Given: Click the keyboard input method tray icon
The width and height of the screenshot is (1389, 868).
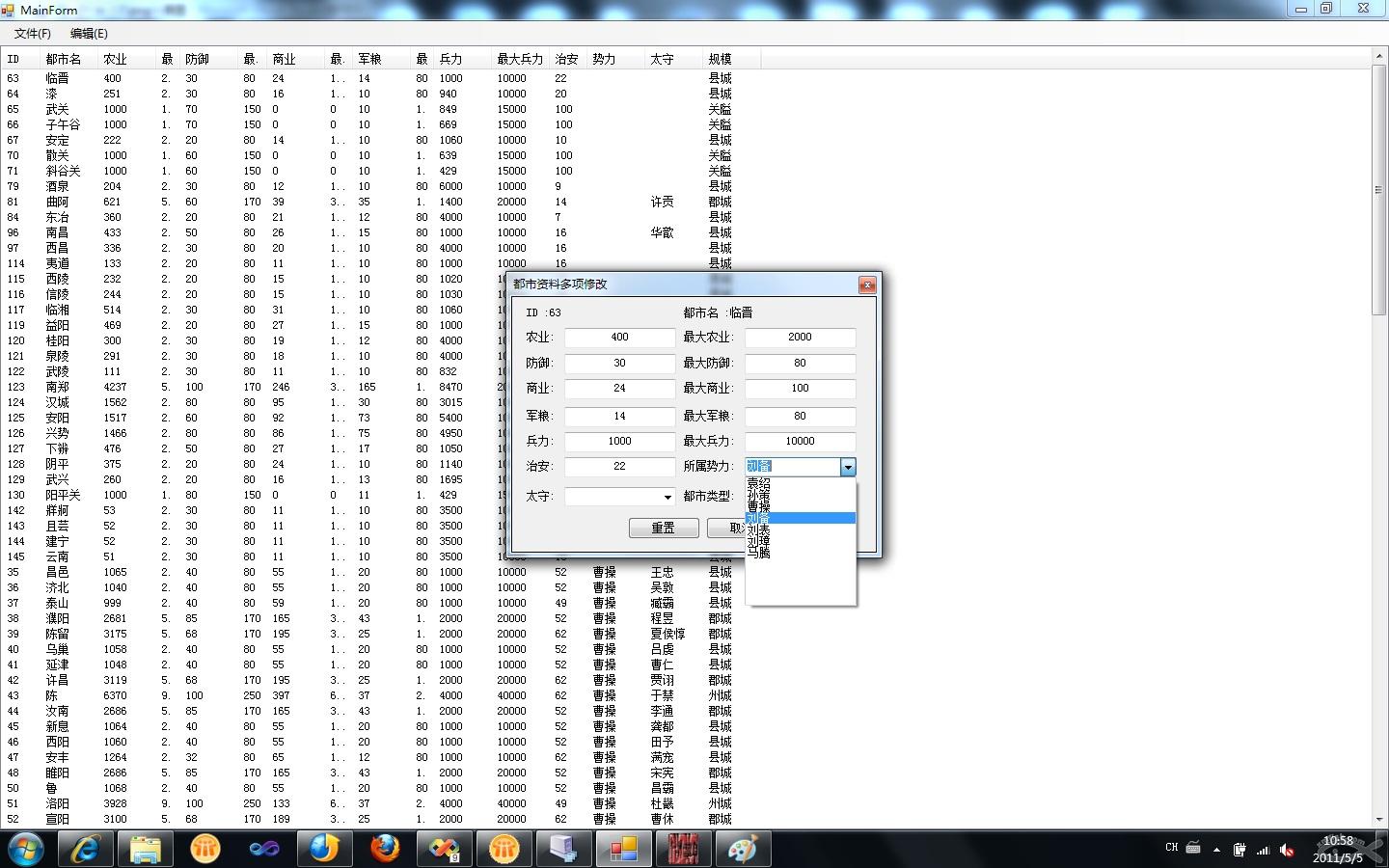Looking at the screenshot, I should click(x=1193, y=849).
